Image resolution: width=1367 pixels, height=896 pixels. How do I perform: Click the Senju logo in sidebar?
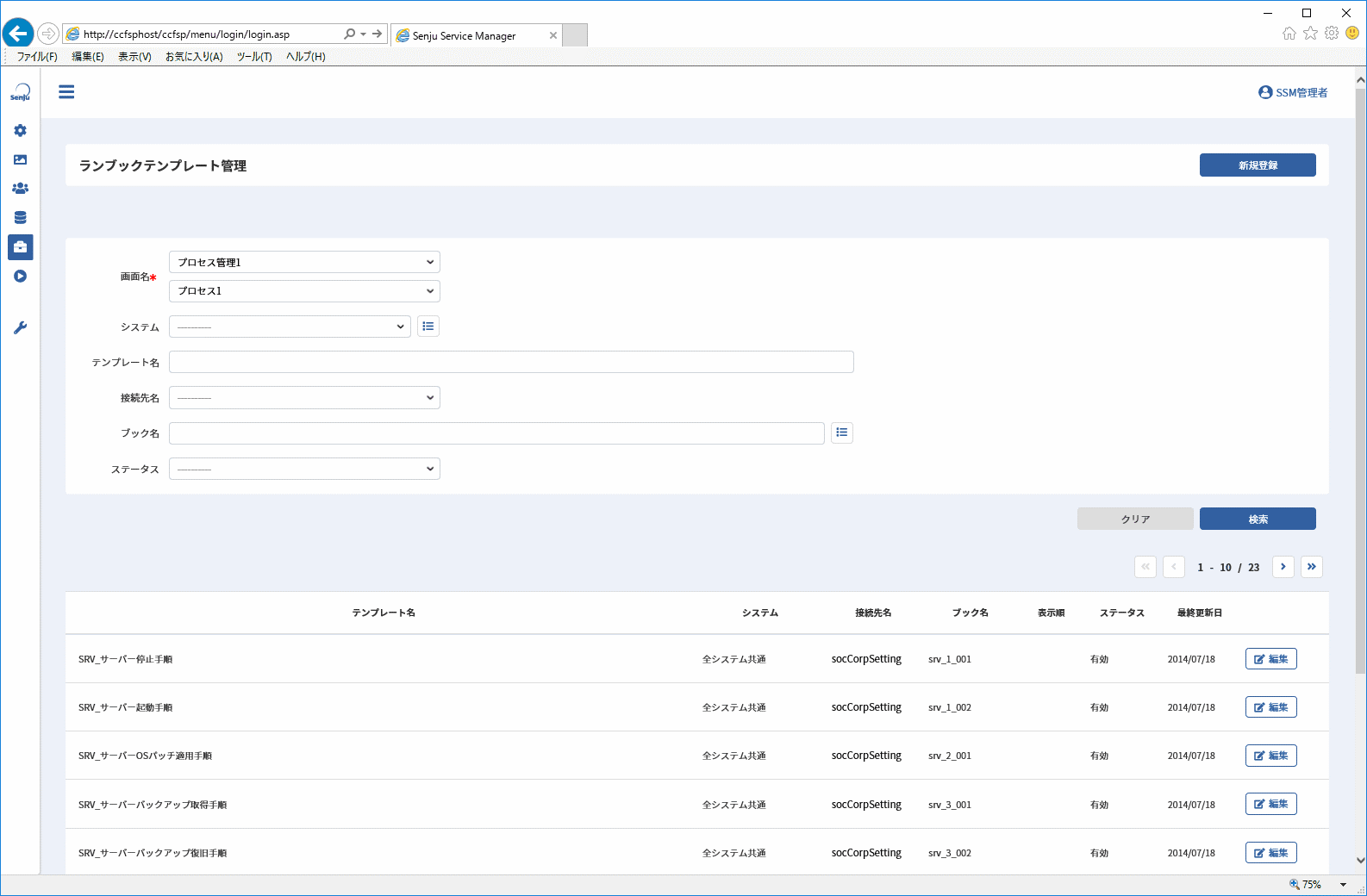coord(20,92)
